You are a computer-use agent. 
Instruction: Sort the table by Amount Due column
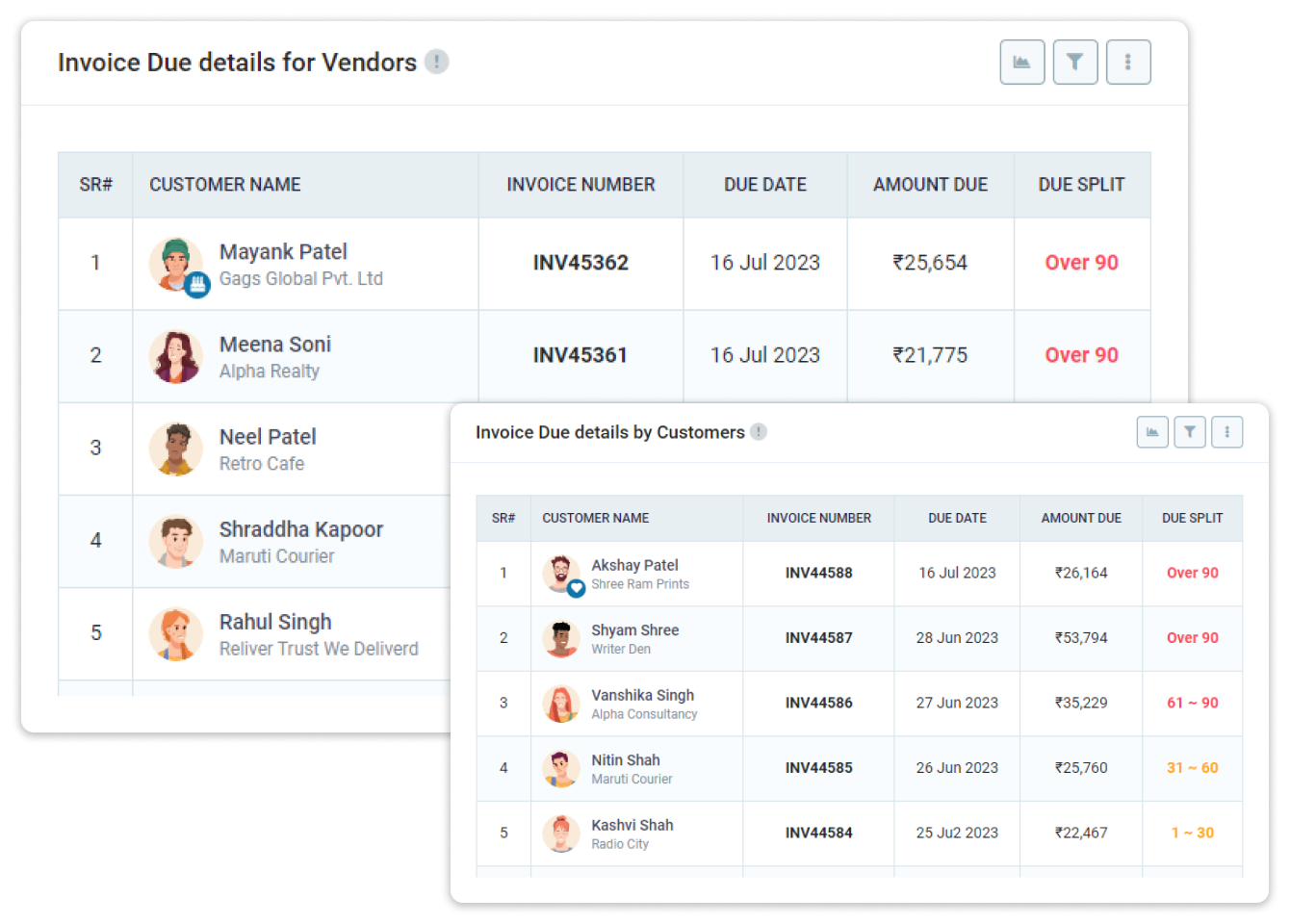(930, 184)
